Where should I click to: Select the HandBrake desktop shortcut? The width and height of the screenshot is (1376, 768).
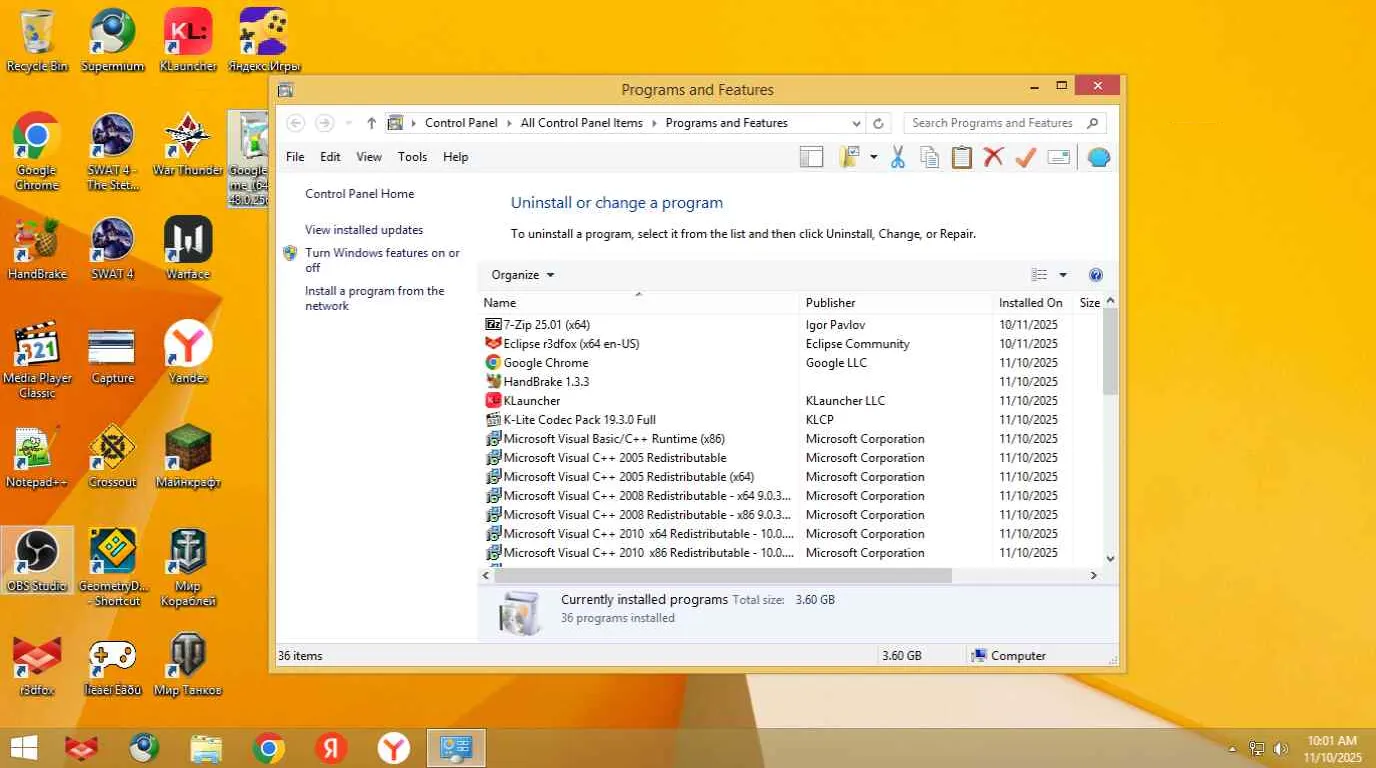click(37, 248)
